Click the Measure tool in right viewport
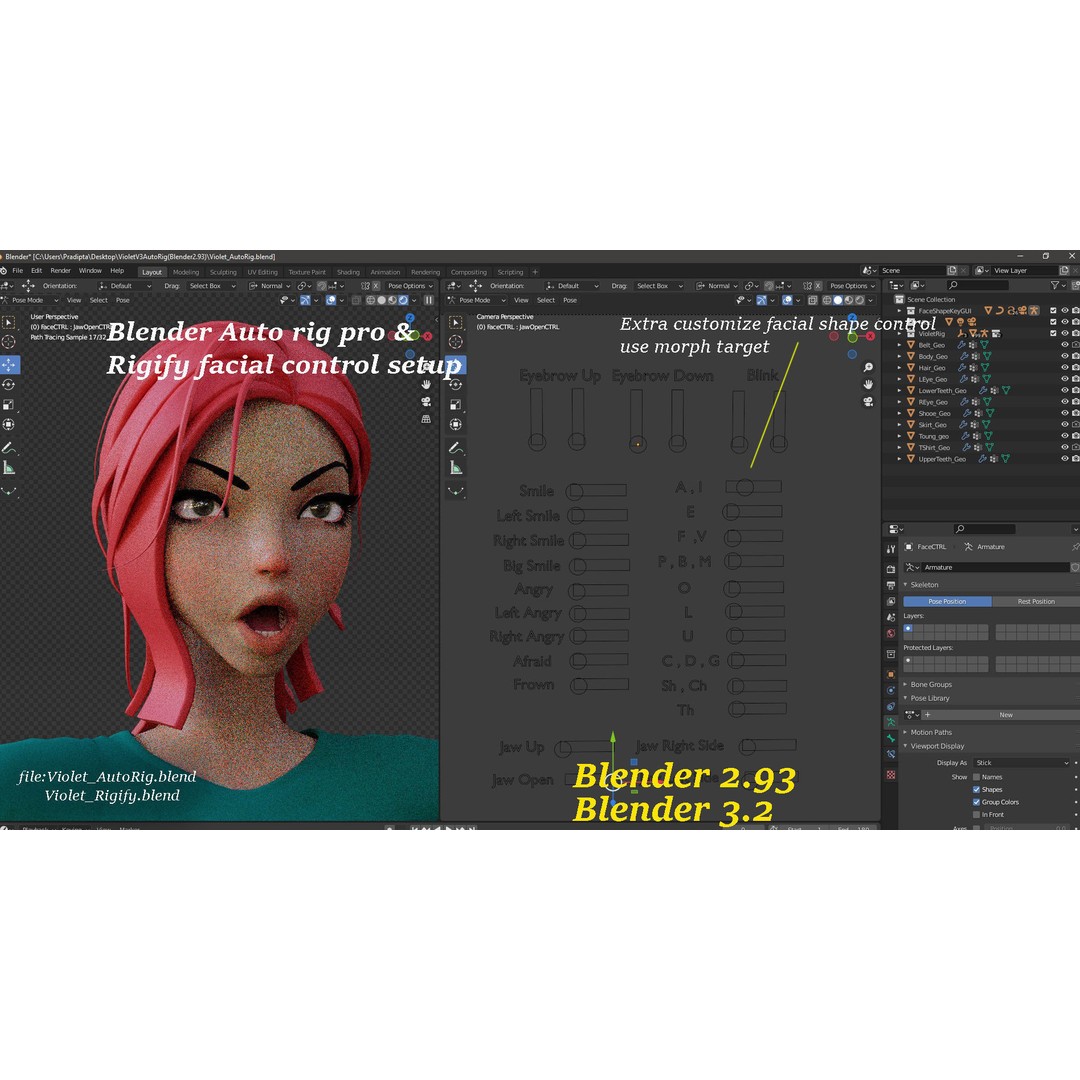This screenshot has width=1080, height=1080. pyautogui.click(x=455, y=468)
